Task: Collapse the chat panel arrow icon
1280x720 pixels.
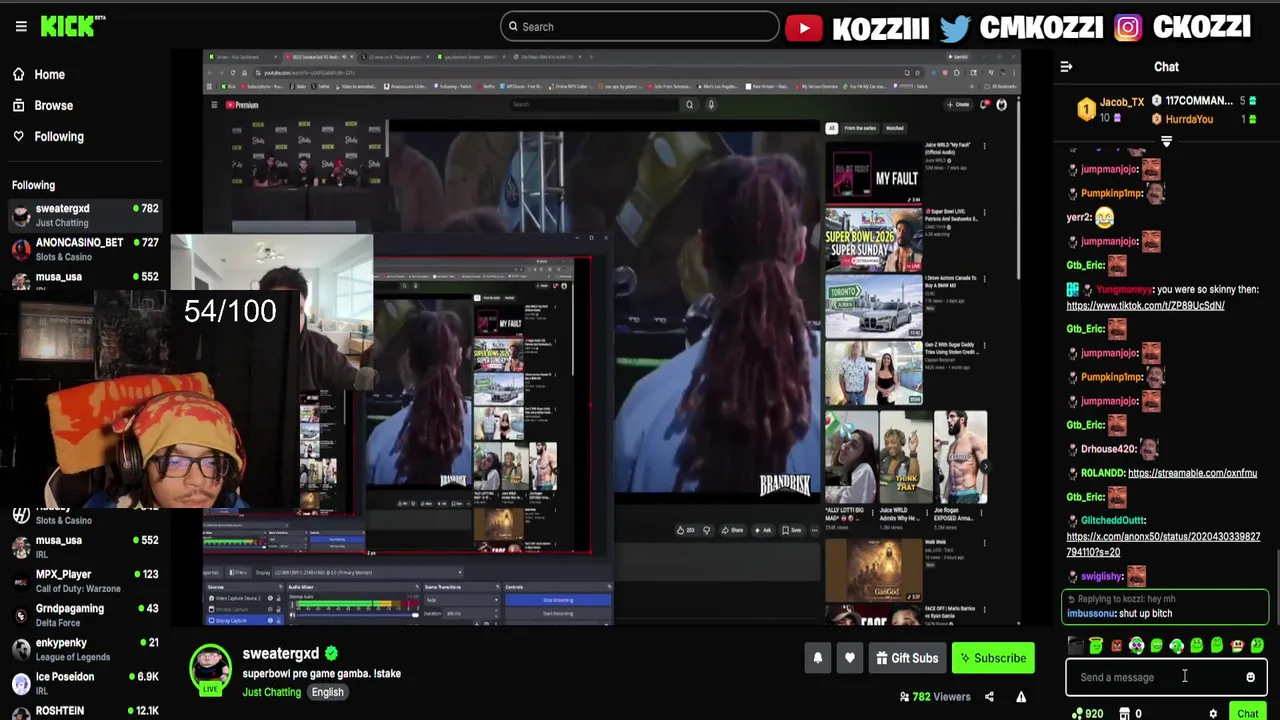Action: pos(1066,67)
